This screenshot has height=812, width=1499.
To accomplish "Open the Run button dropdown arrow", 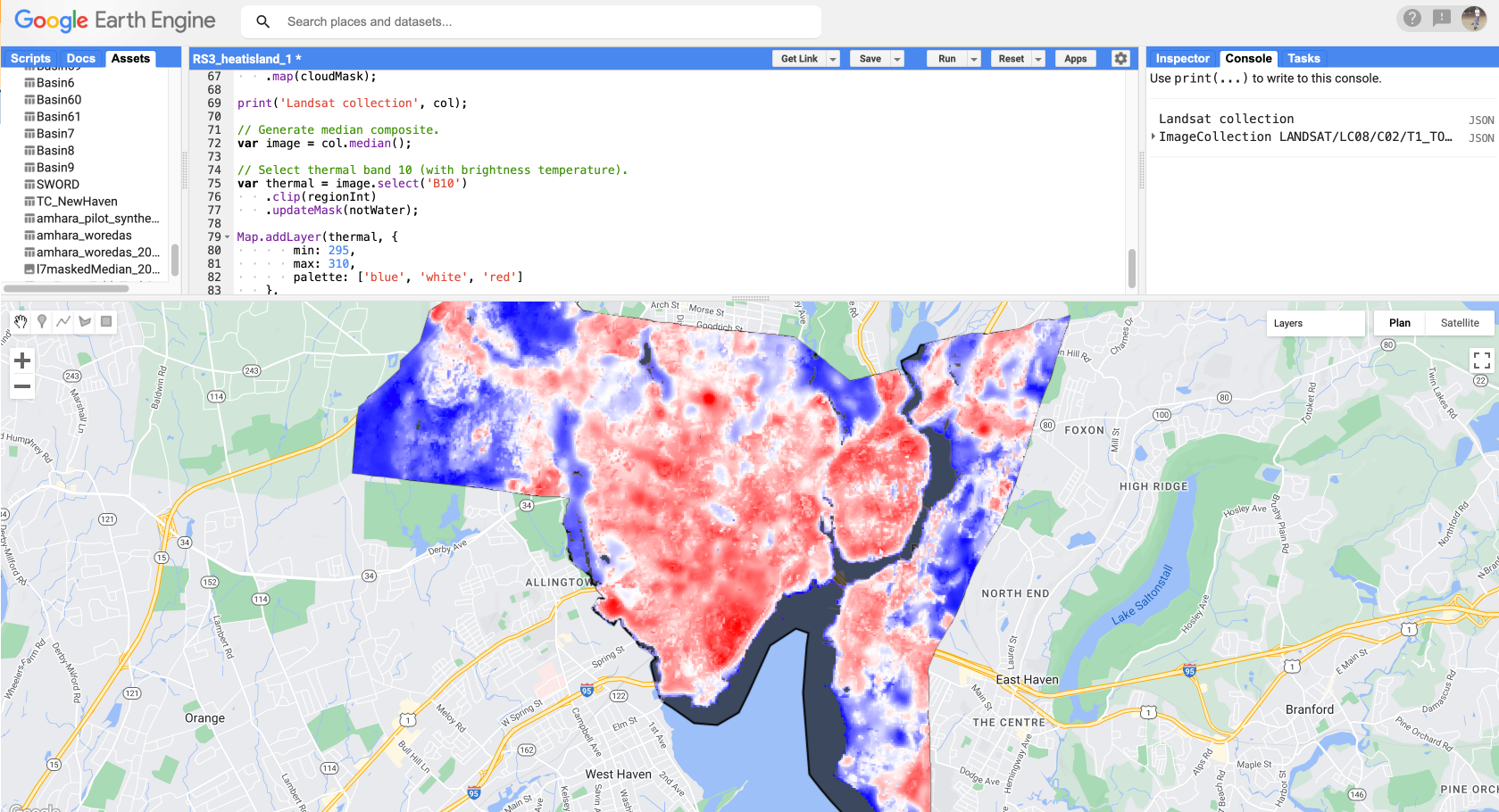I will [974, 57].
